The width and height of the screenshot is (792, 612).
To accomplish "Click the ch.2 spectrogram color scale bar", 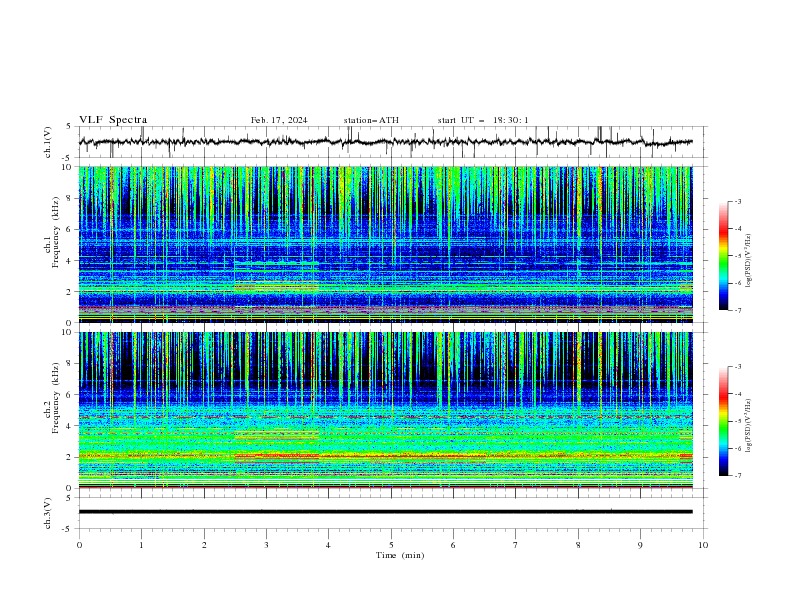I will [x=724, y=421].
